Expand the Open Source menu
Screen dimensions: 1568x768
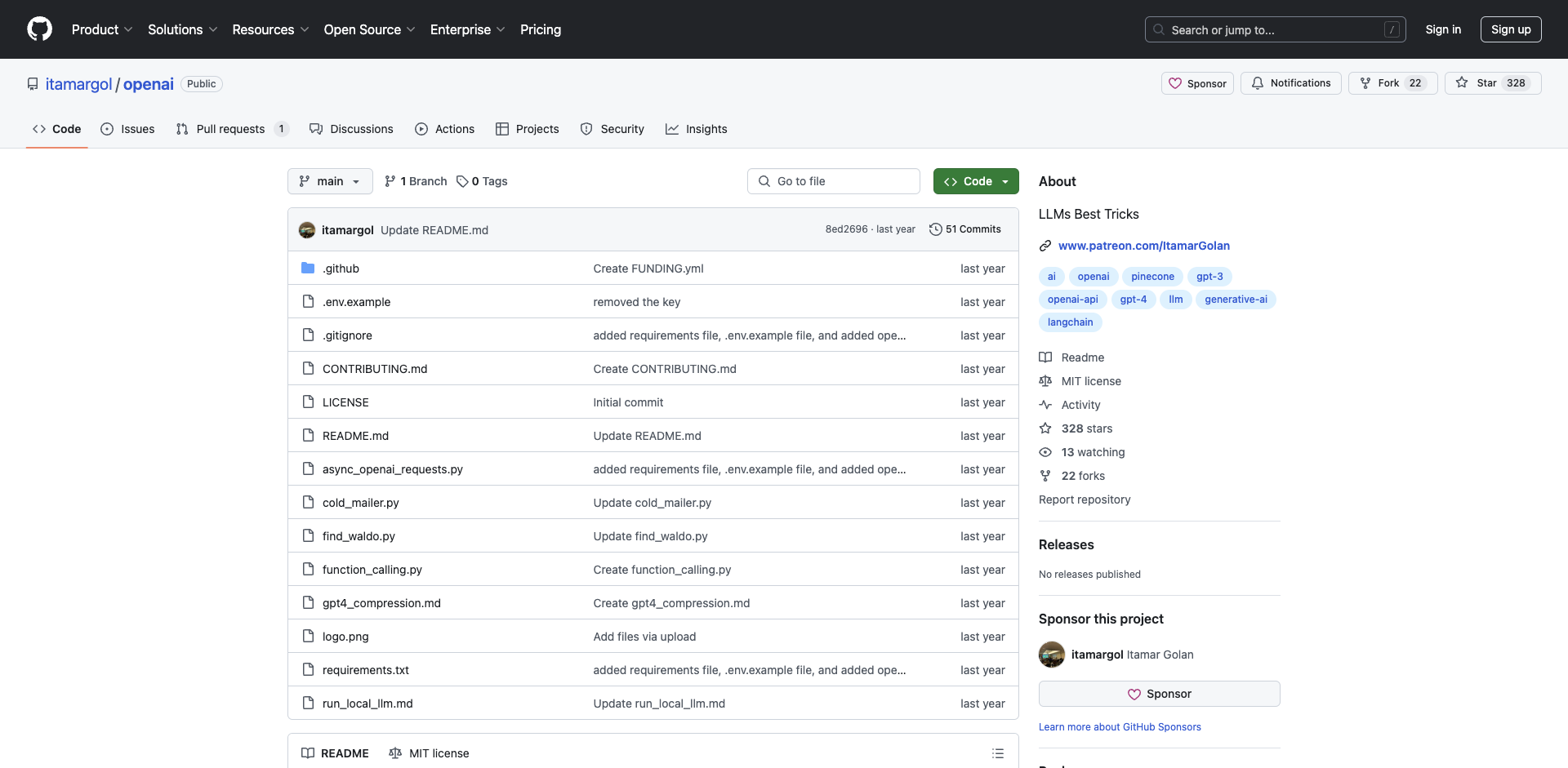click(x=370, y=29)
